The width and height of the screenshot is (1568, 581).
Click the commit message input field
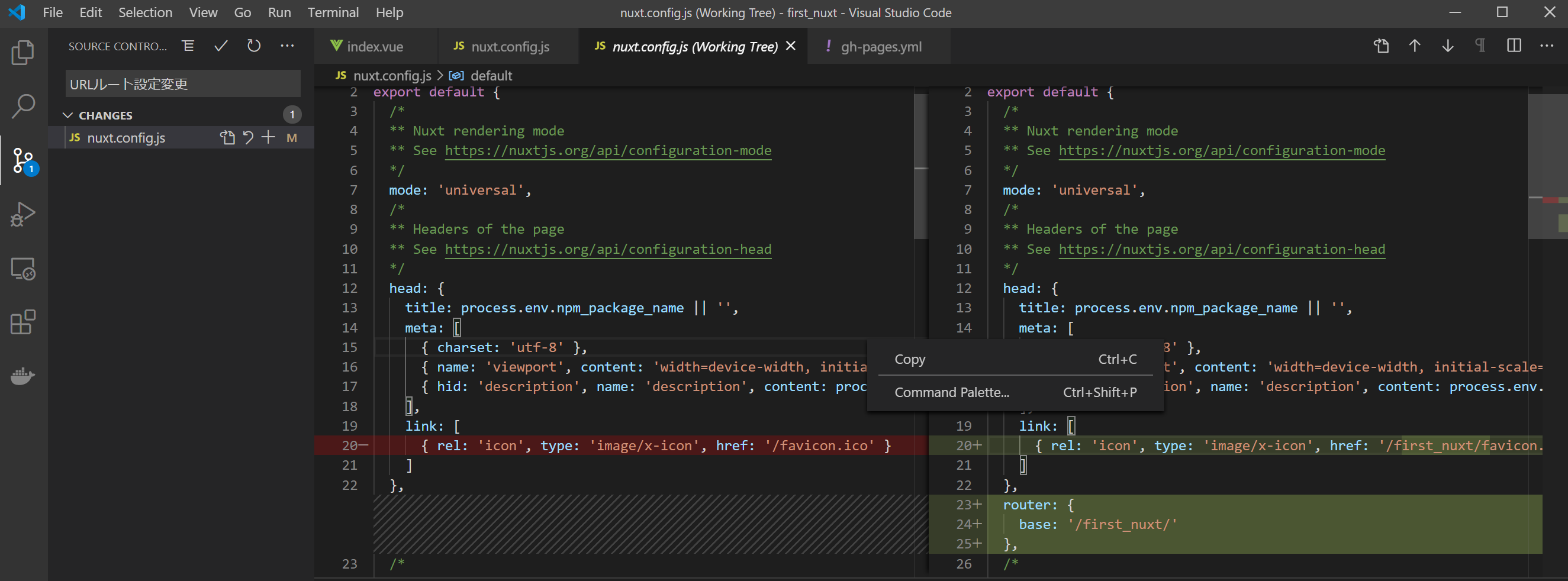(x=183, y=84)
